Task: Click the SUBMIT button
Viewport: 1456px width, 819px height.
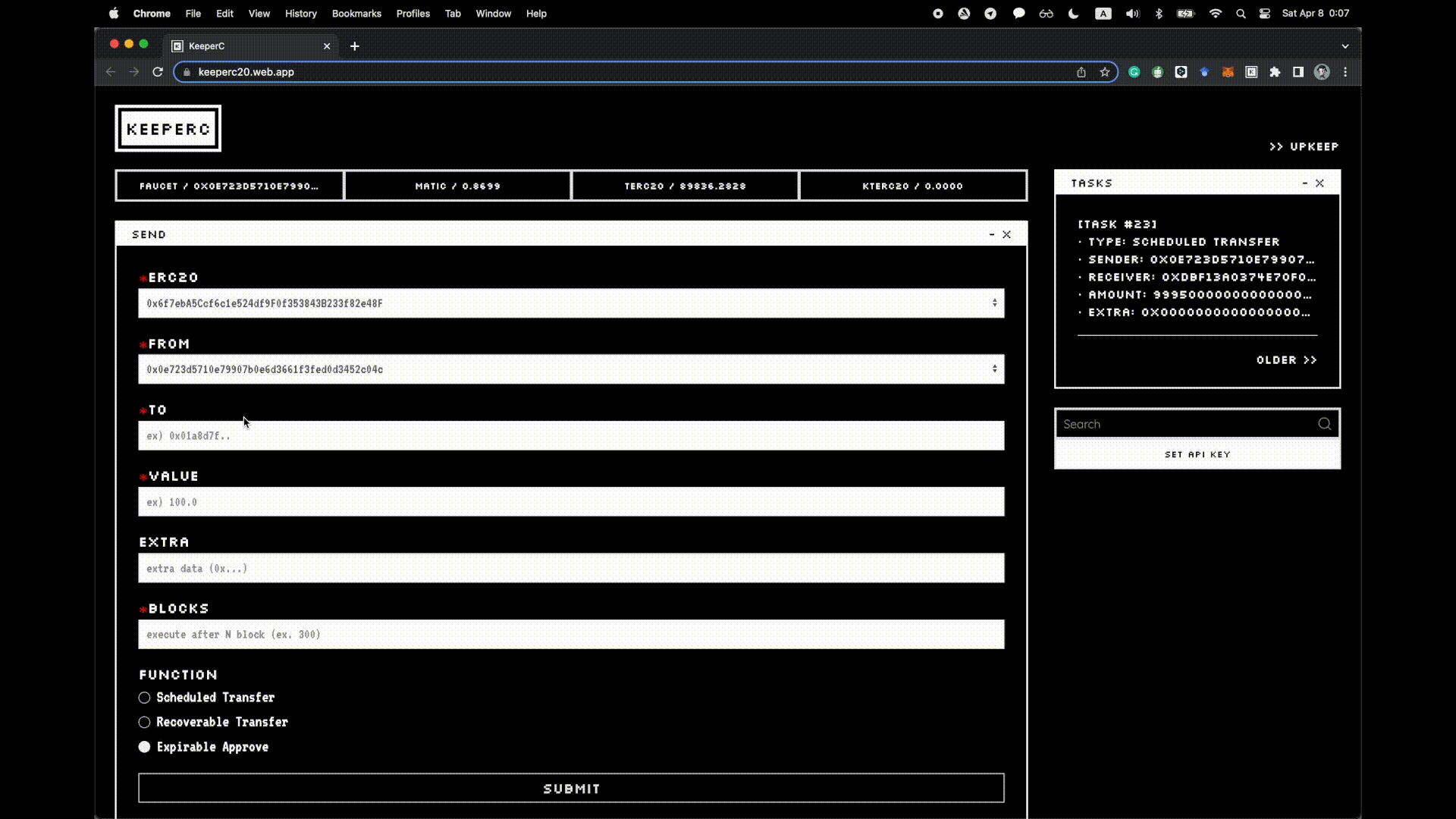Action: pyautogui.click(x=571, y=788)
